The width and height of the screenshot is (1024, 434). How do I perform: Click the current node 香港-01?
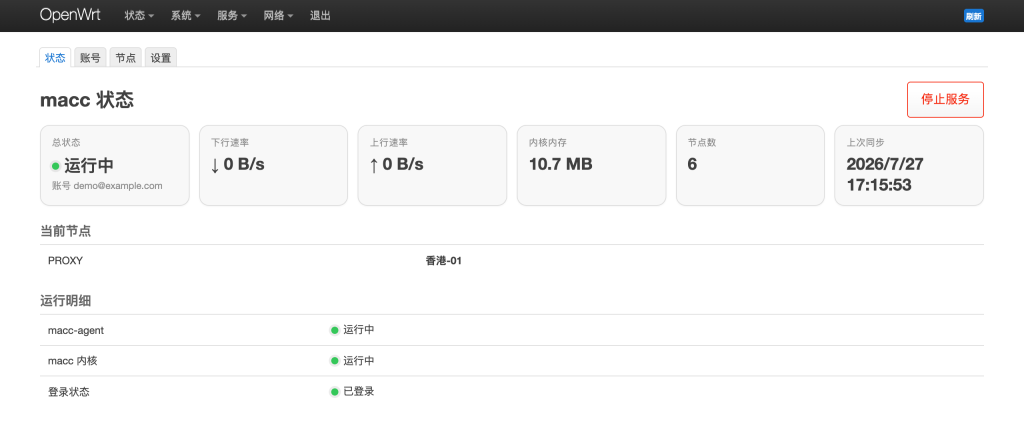(x=444, y=260)
